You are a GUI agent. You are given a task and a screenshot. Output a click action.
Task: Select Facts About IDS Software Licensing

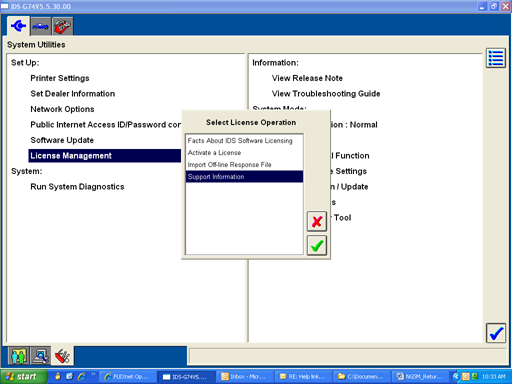[244, 141]
